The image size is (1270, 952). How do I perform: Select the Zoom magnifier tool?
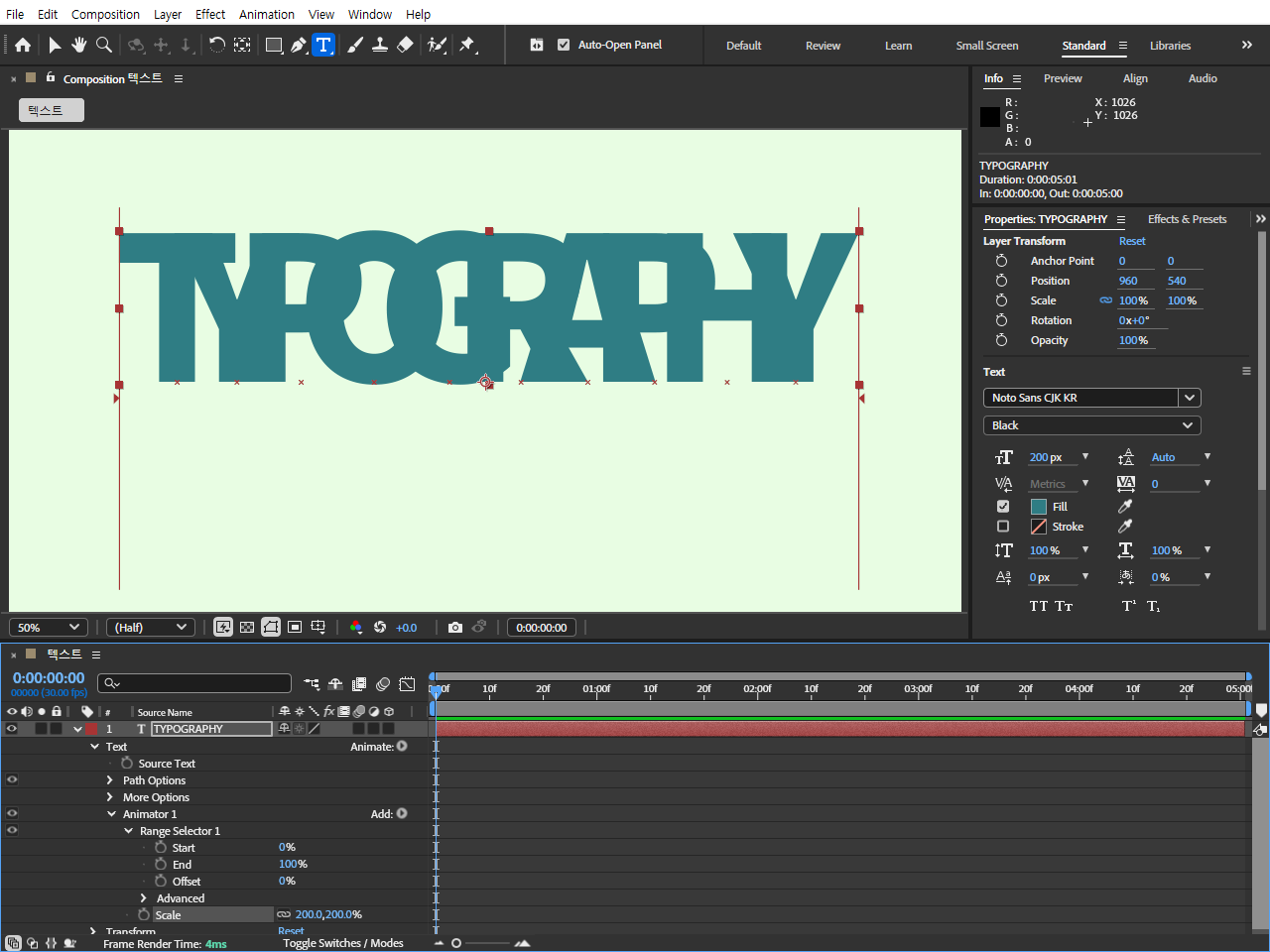[x=103, y=45]
